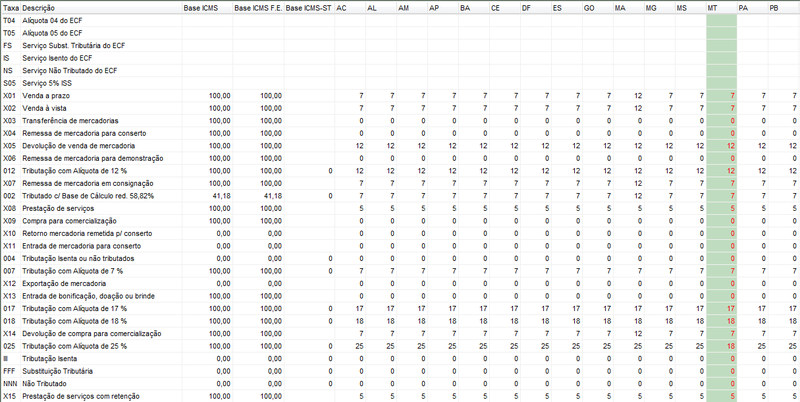This screenshot has height=402, width=800.
Task: Click the 'Tributação com Alíquota de 17 %' cell
Action: point(82,308)
